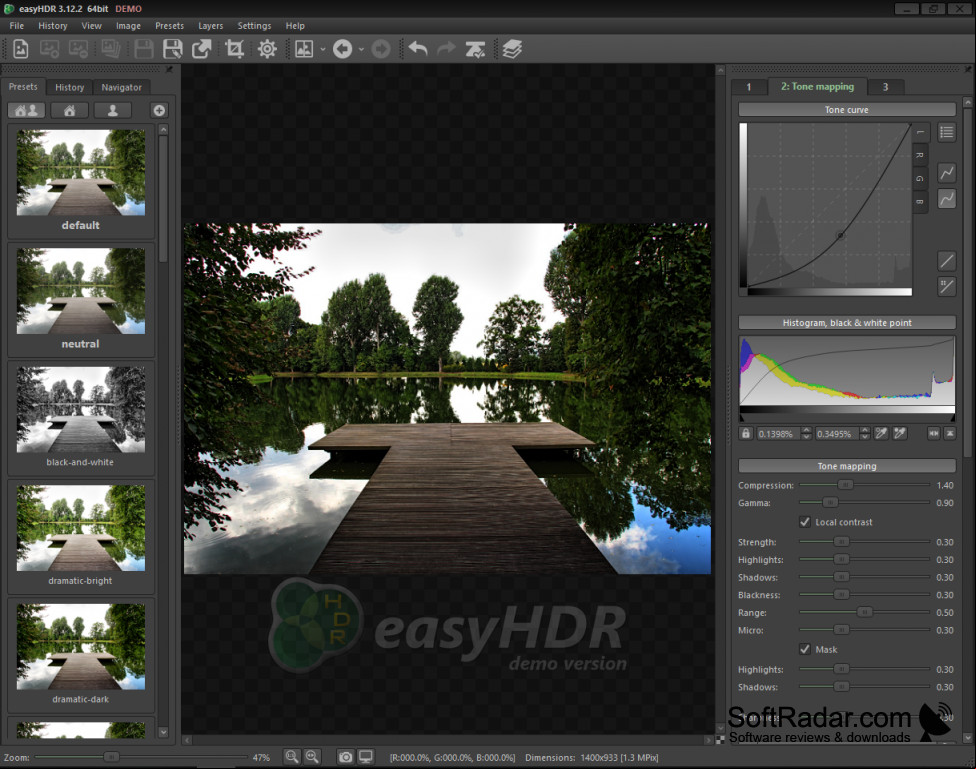Select the B channel of tone curve
Screen dimensions: 976x769
(x=920, y=202)
